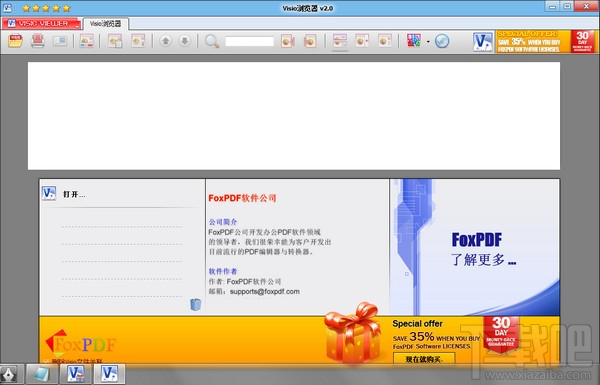This screenshot has height=385, width=600.
Task: Click the toolbar search text field
Action: pos(249,41)
